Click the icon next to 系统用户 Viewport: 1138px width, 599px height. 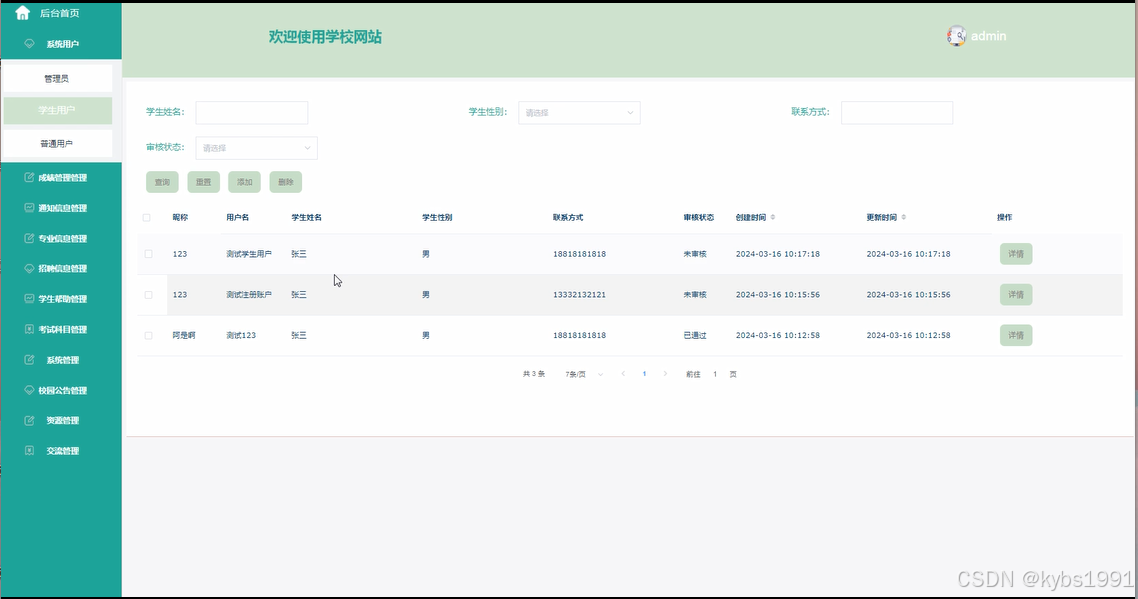30,44
